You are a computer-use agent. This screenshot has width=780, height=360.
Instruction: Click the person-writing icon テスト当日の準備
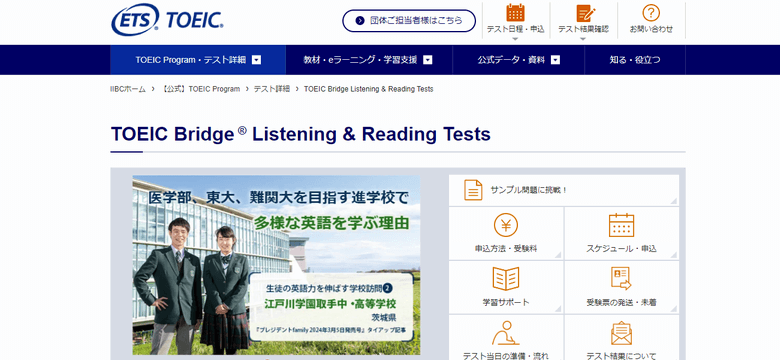(505, 333)
